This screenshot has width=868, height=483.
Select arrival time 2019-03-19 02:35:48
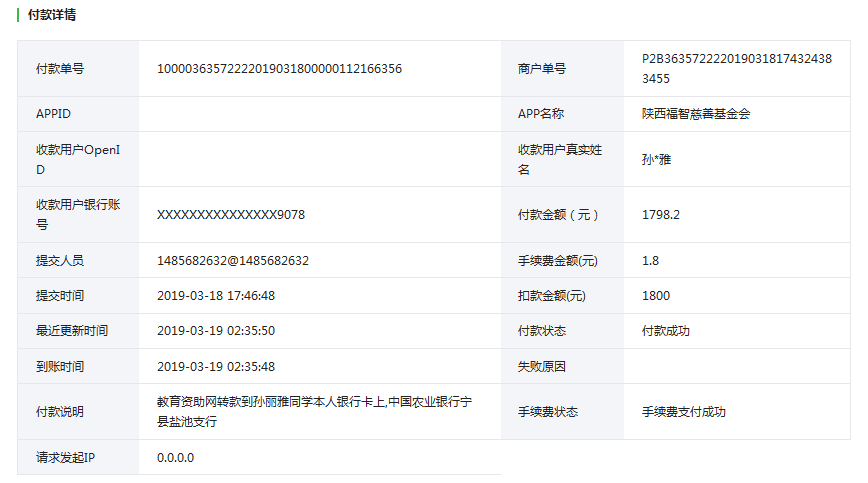[x=216, y=366]
